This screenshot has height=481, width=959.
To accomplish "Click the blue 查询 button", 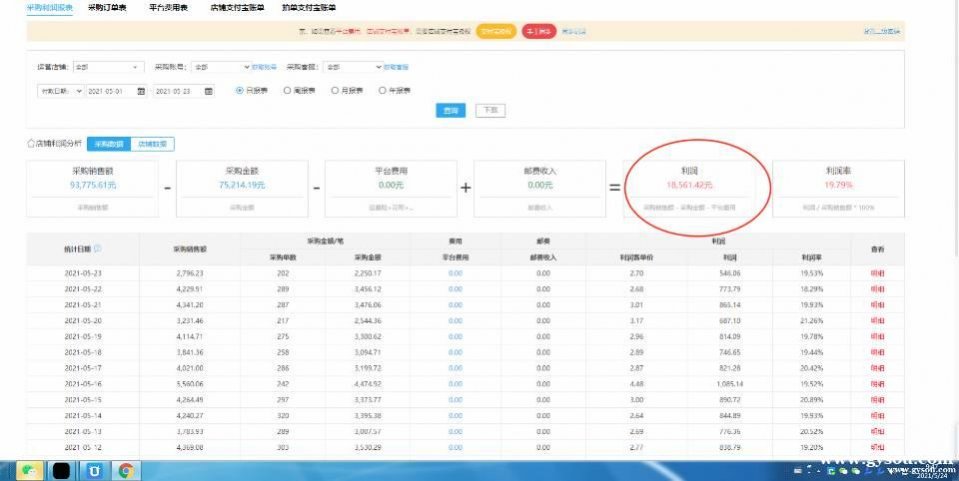I will point(451,110).
